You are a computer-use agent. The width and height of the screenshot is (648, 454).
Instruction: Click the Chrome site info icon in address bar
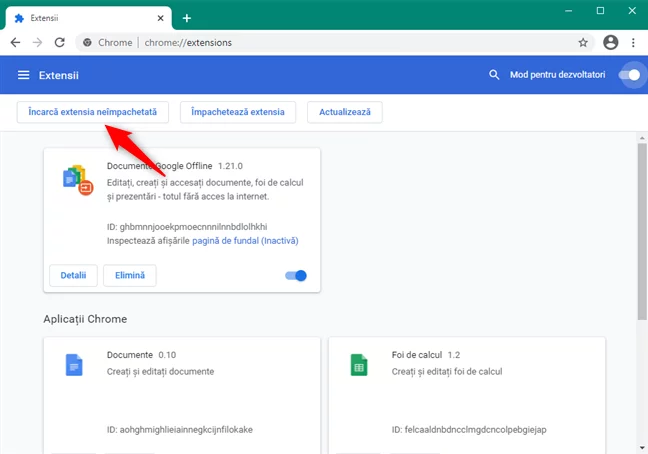click(87, 43)
